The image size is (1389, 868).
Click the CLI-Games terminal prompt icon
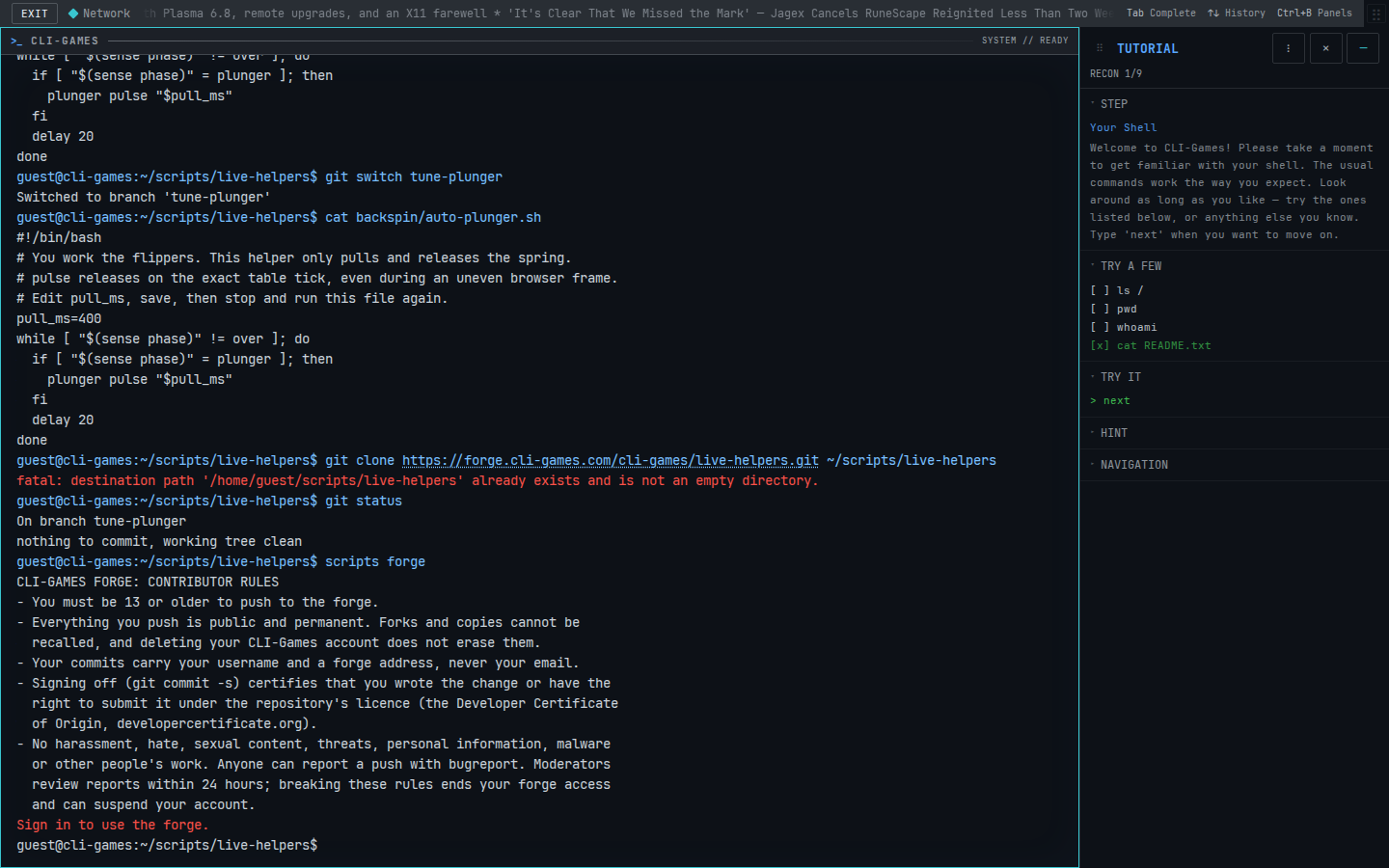16,41
